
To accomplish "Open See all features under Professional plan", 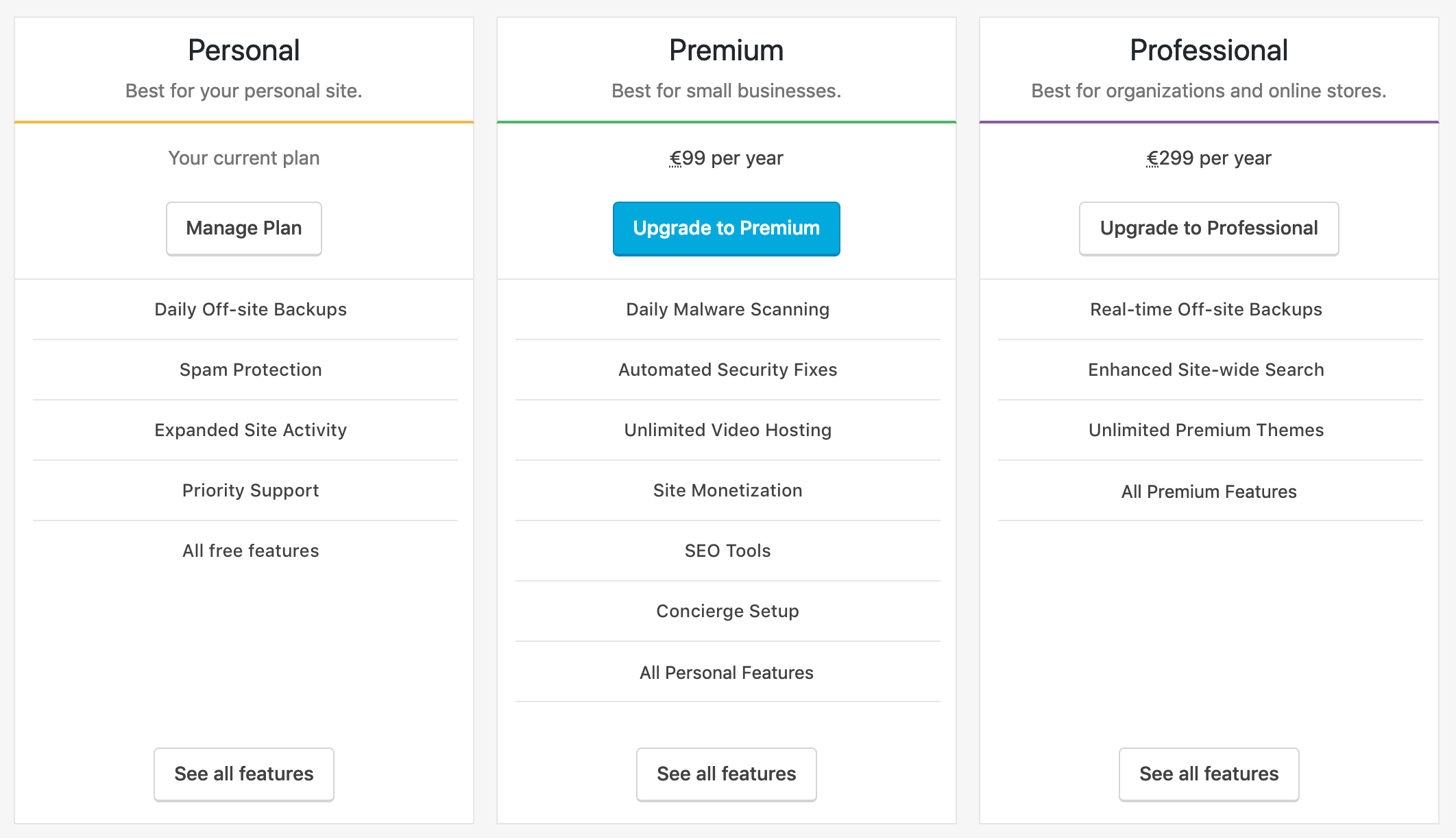I will [1209, 774].
